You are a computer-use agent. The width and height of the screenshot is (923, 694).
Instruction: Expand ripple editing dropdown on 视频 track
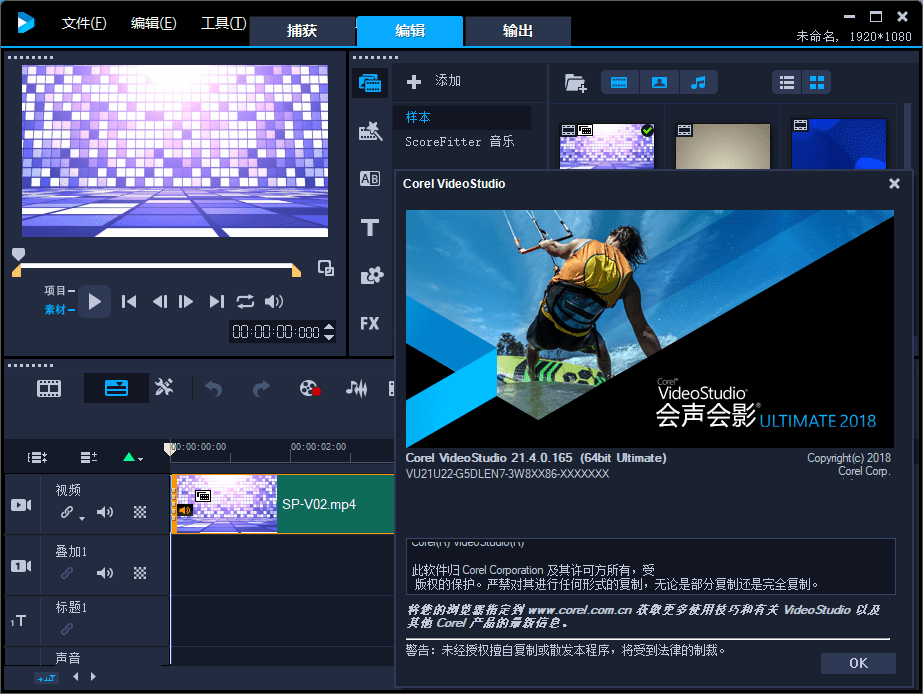click(x=82, y=519)
